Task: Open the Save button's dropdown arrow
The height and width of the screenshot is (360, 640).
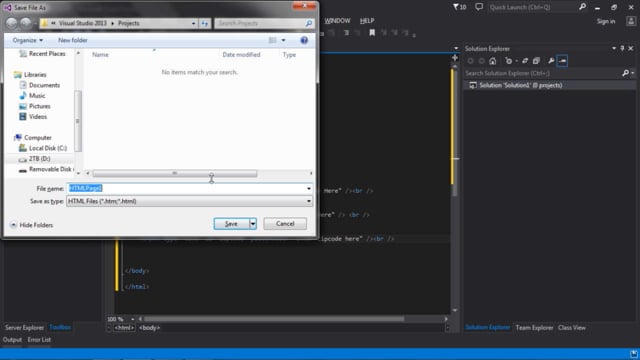Action: [x=253, y=224]
